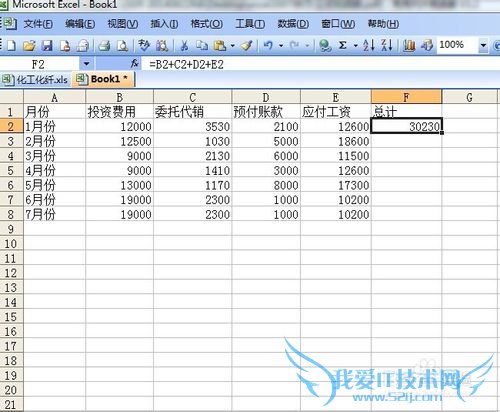Save the workbook with the floppy disk icon
This screenshot has width=500, height=412.
(47, 45)
